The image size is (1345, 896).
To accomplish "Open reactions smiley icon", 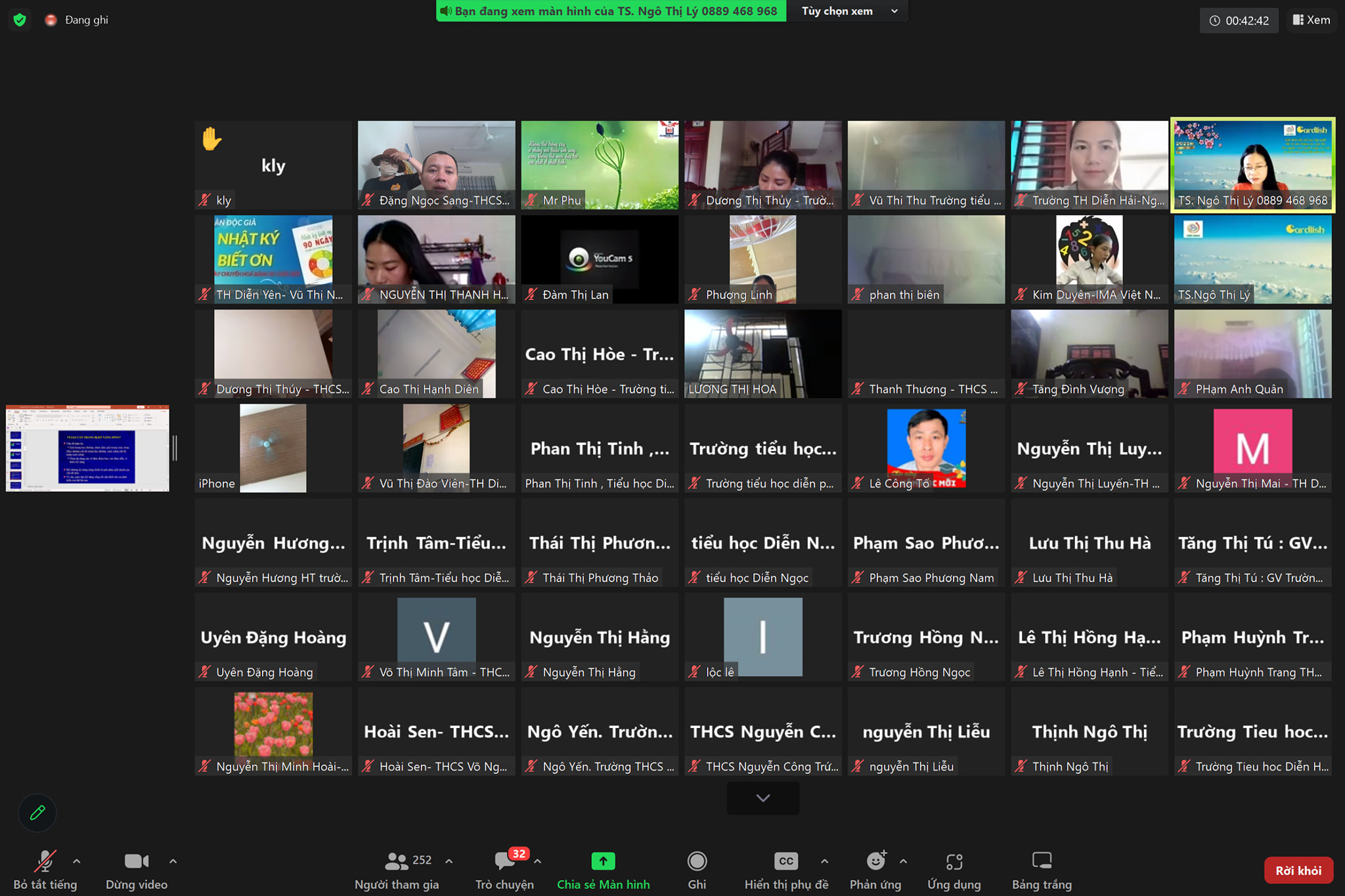I will point(875,861).
